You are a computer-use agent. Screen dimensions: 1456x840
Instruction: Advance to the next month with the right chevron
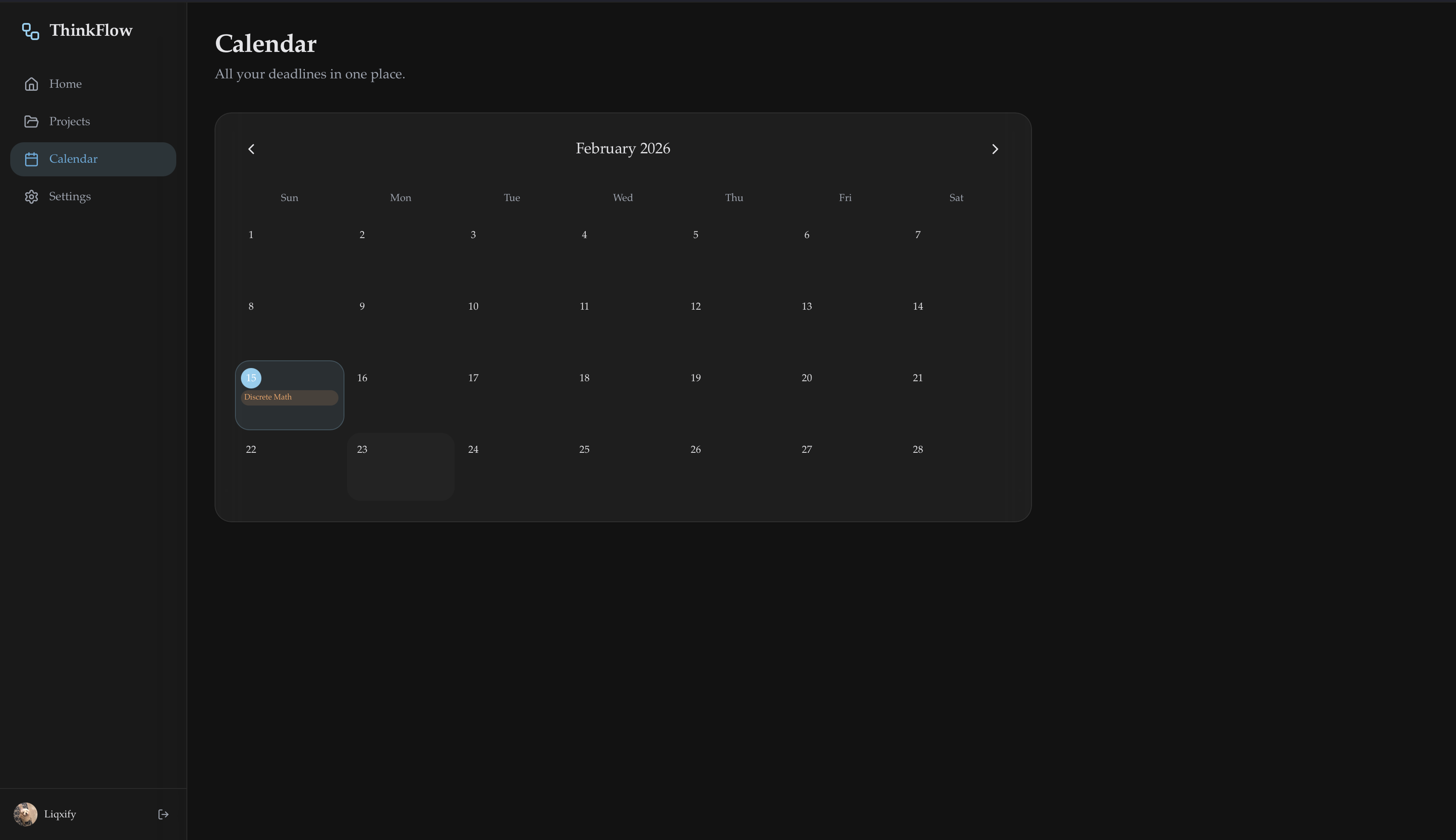point(995,150)
